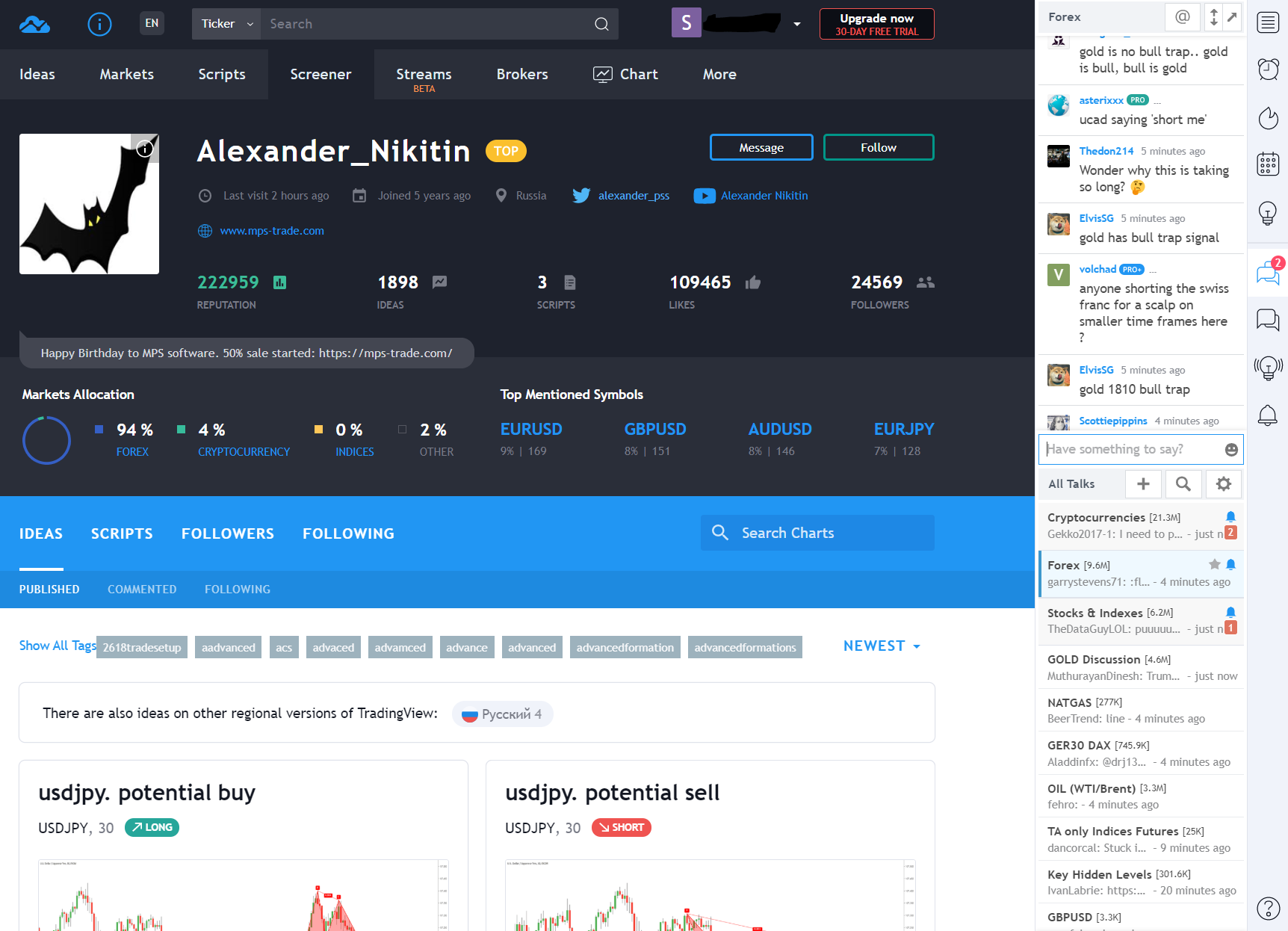
Task: Open the GER30 DAX chat room
Action: pos(1141,753)
